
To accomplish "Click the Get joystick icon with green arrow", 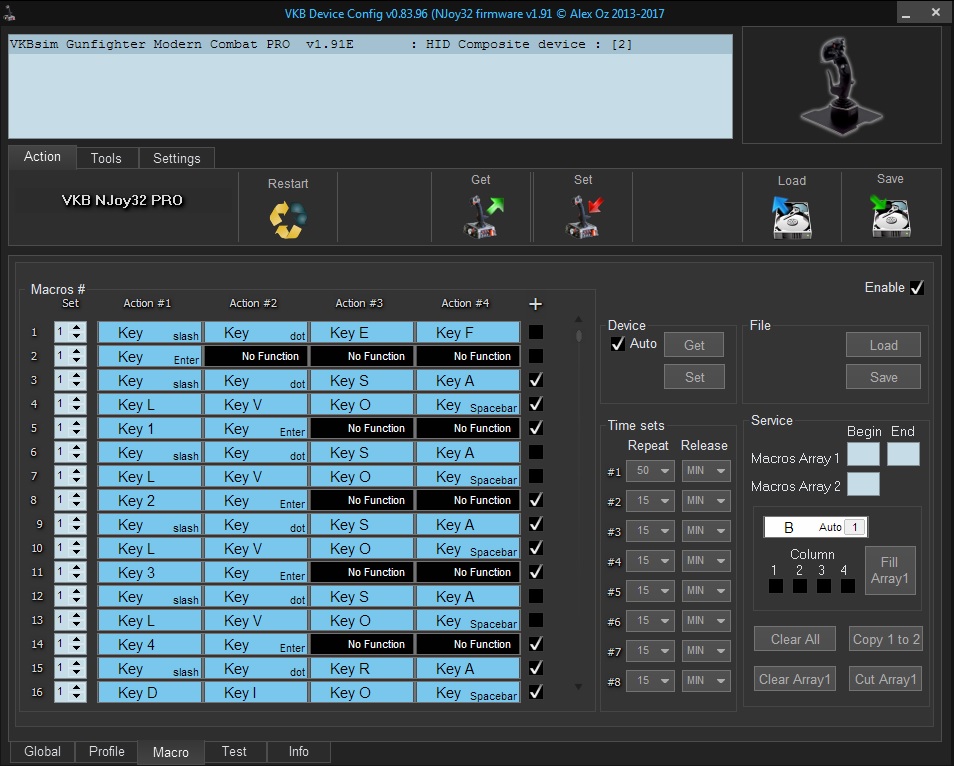I will (x=483, y=216).
